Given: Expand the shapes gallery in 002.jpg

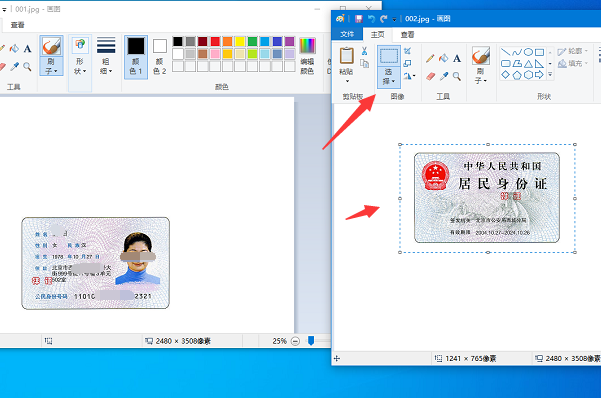Looking at the screenshot, I should pos(550,74).
